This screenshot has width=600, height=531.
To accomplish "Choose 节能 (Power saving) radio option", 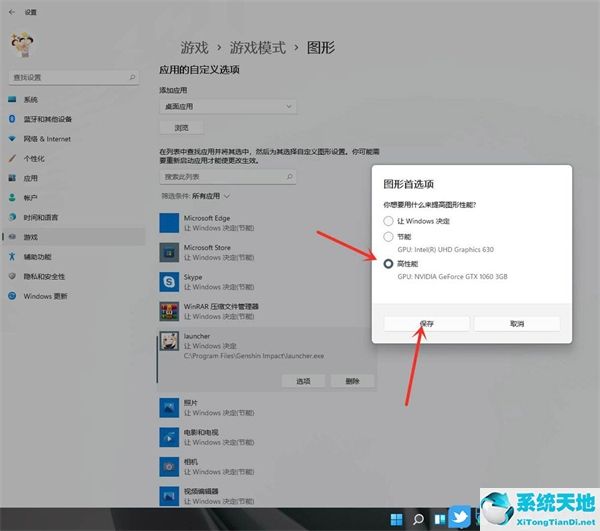I will click(388, 237).
